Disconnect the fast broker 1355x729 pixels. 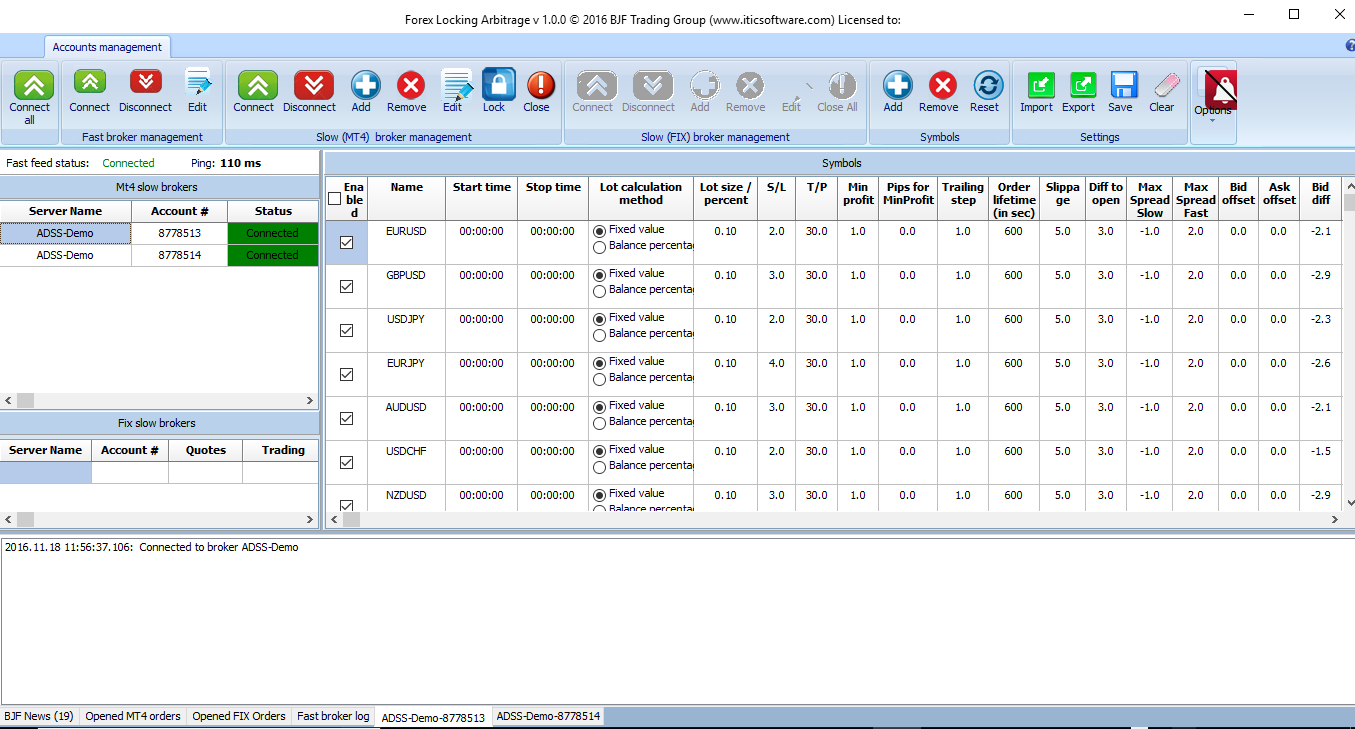145,84
